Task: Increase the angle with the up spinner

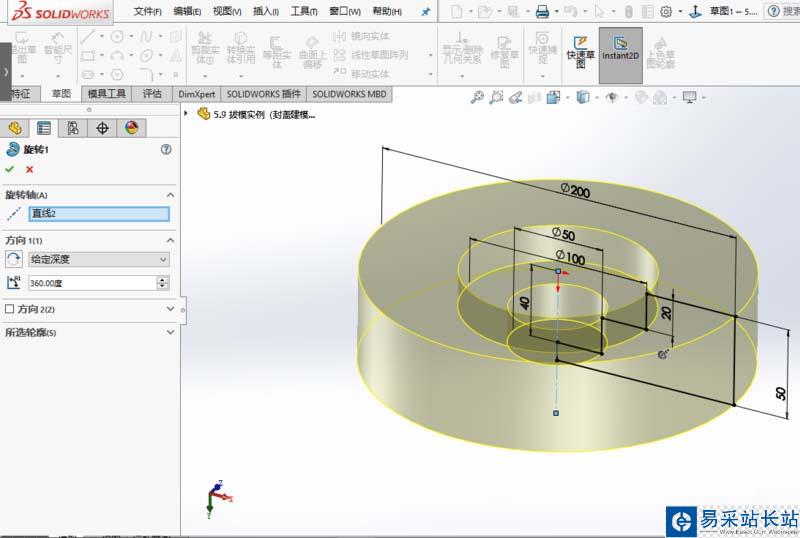Action: click(x=162, y=279)
